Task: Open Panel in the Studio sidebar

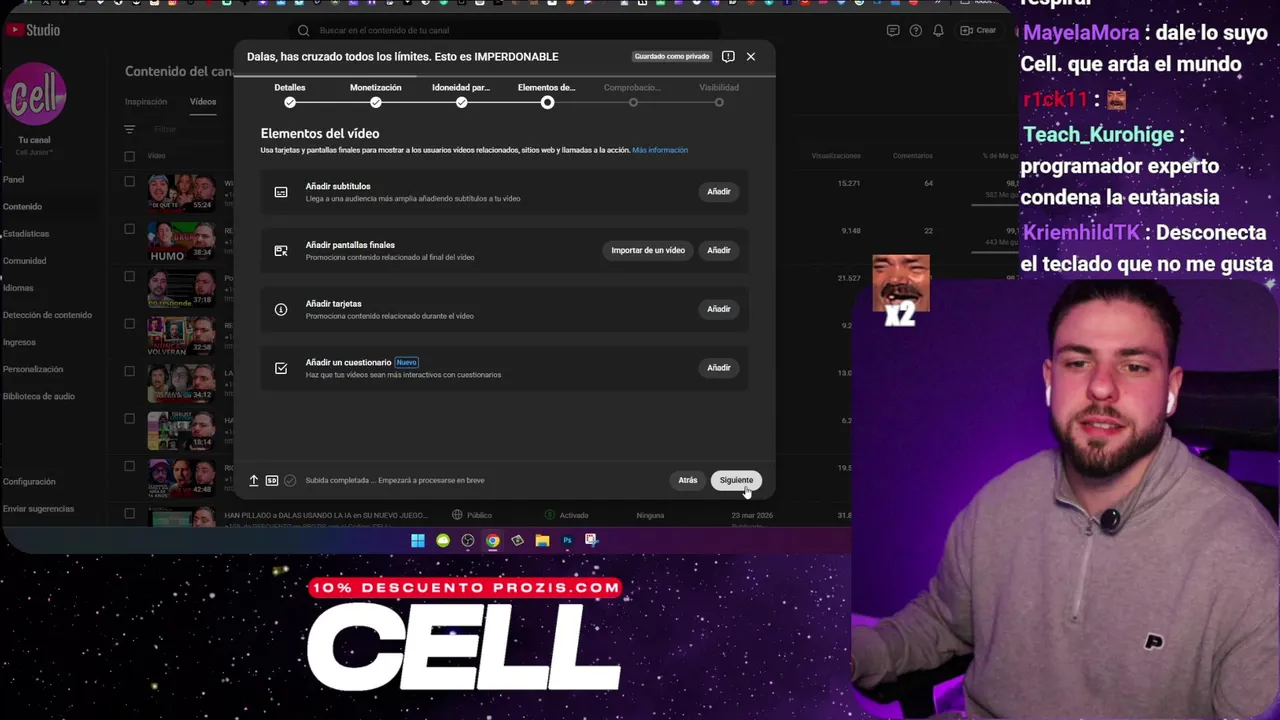Action: pos(13,180)
